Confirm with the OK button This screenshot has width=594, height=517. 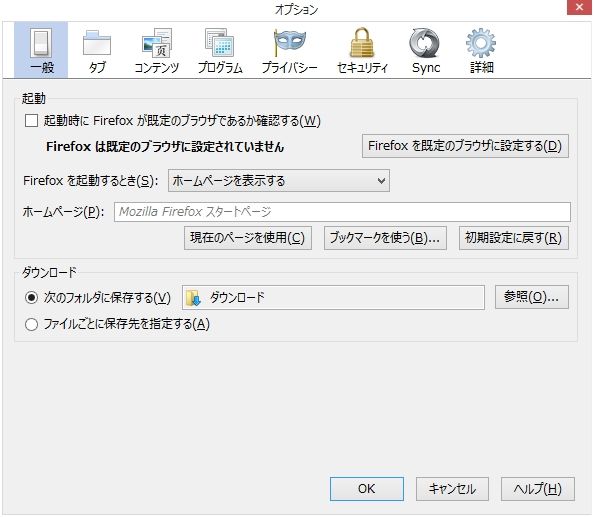pos(367,489)
